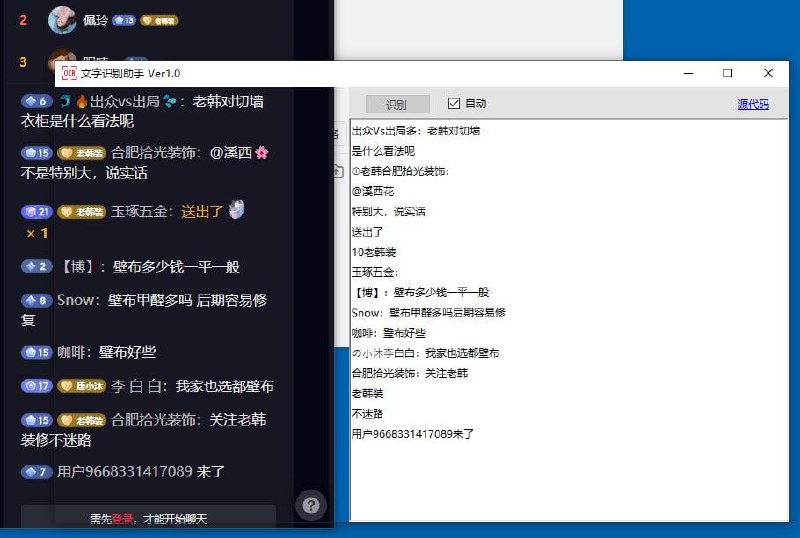Open the 源代码 link

point(753,104)
